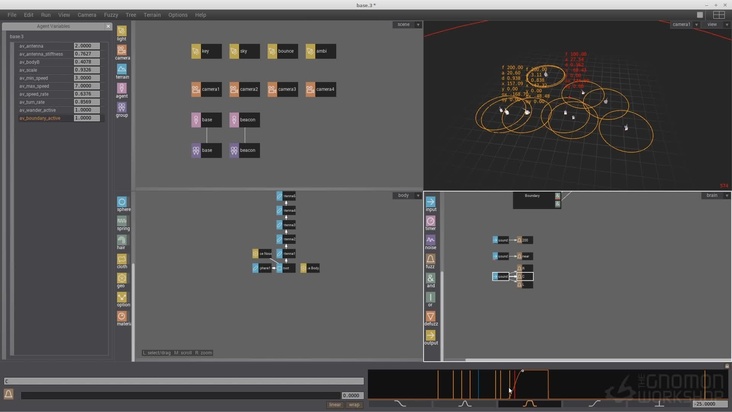This screenshot has width=732, height=412.
Task: Toggle the wrap option button
Action: pyautogui.click(x=353, y=404)
